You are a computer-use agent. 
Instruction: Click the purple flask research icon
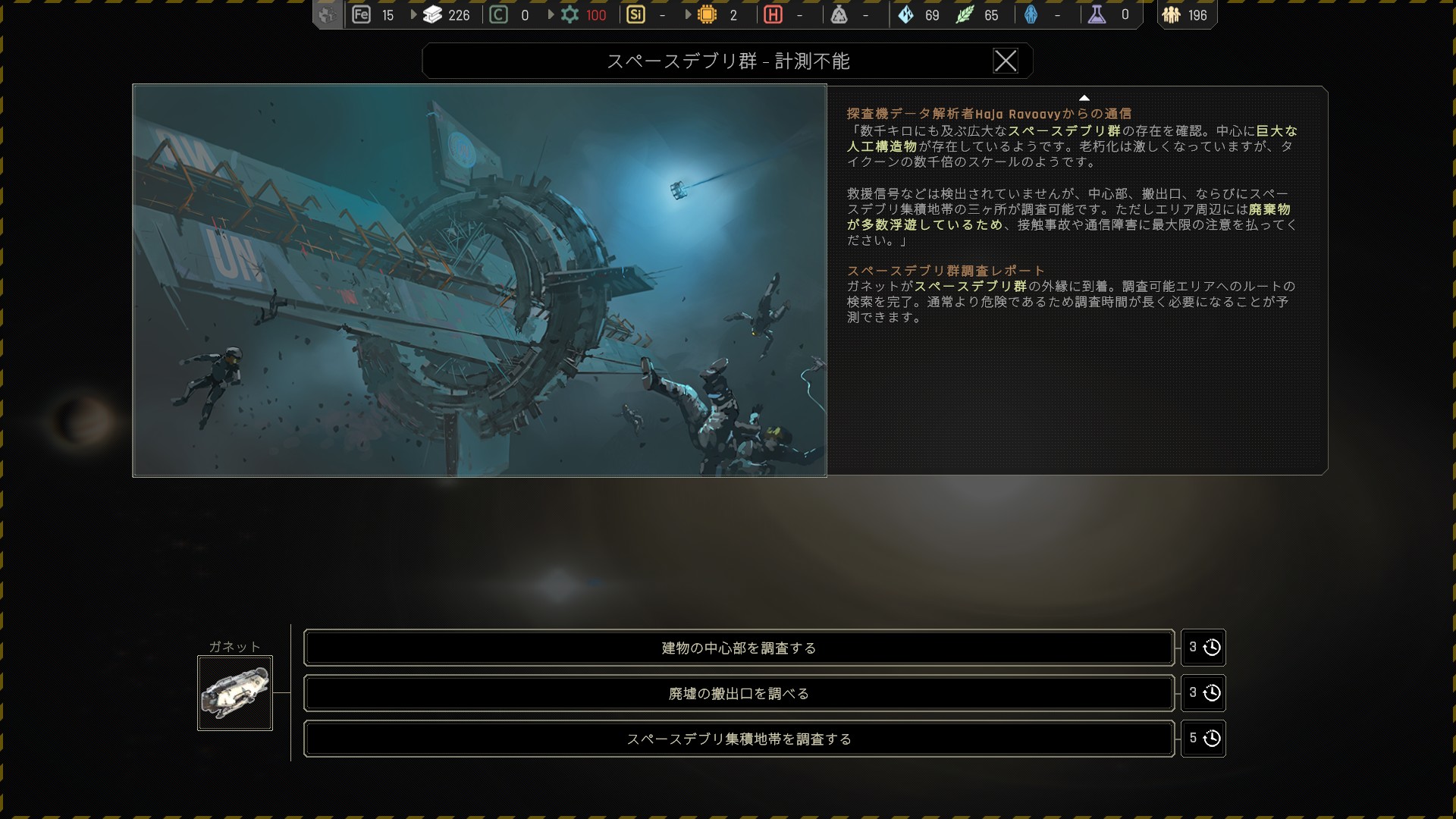(x=1097, y=14)
